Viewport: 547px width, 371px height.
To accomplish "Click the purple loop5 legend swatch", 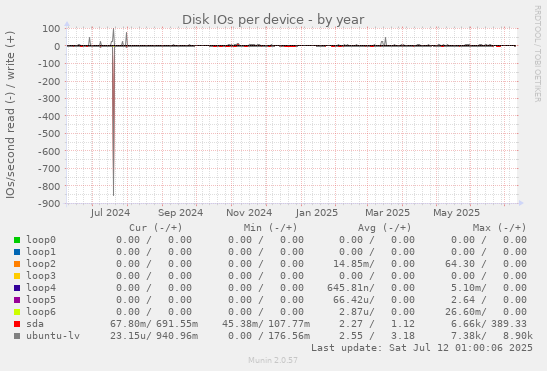I will [17, 300].
